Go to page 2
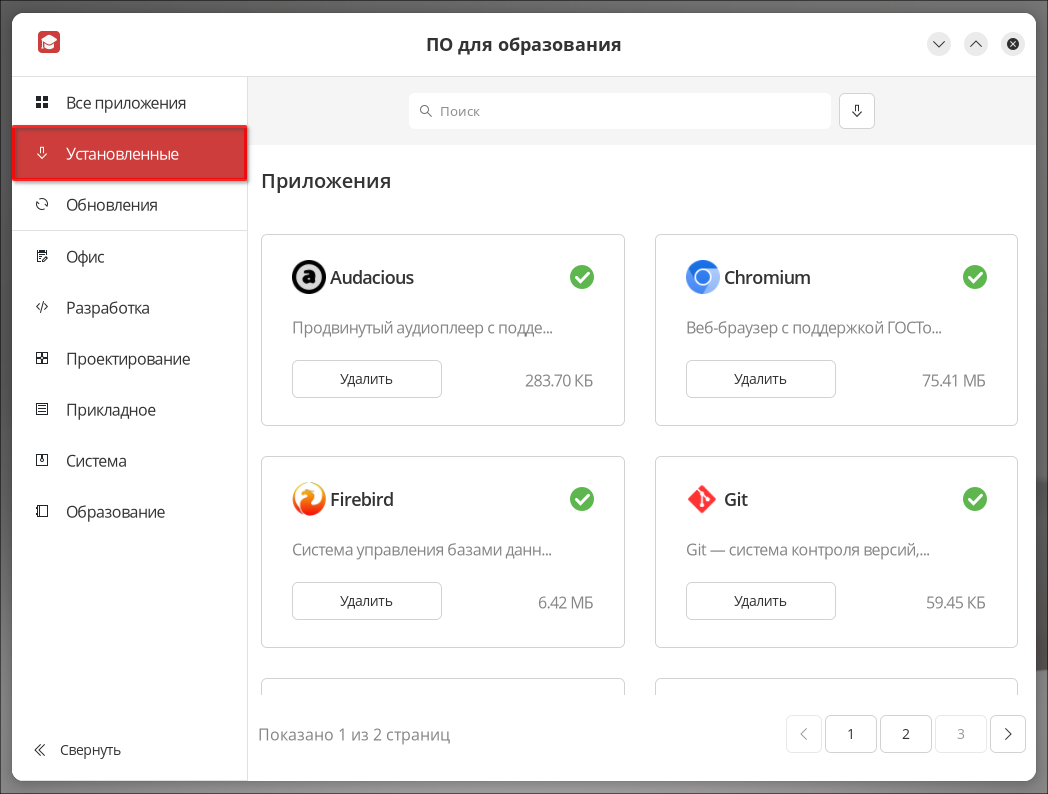The width and height of the screenshot is (1048, 794). (906, 734)
